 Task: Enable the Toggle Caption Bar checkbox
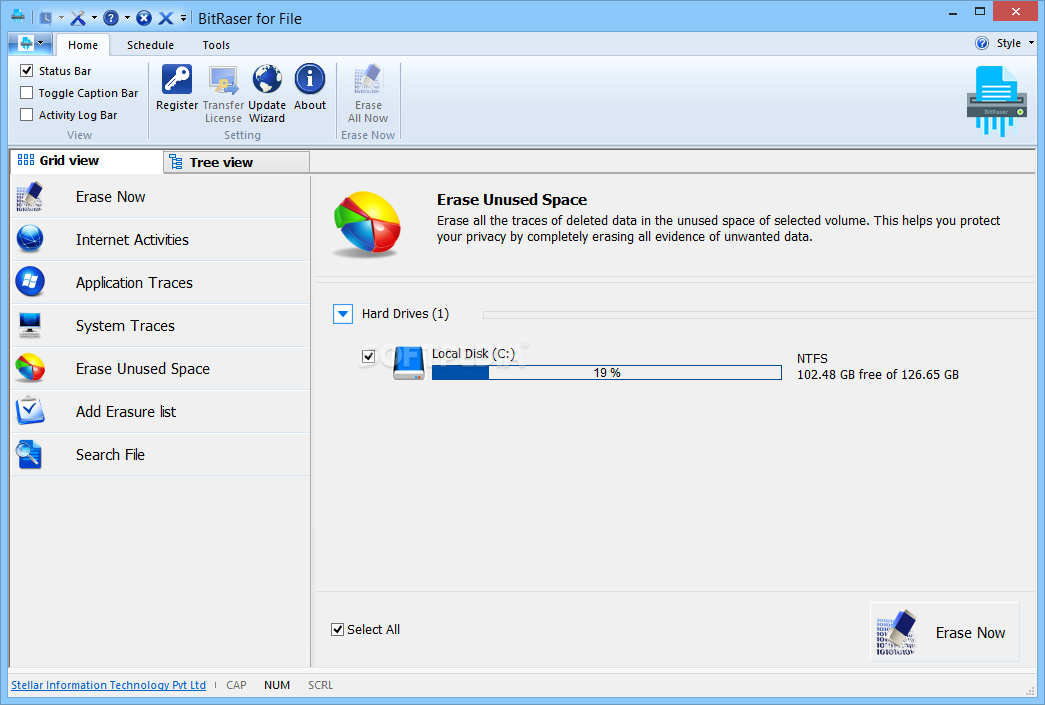point(27,93)
